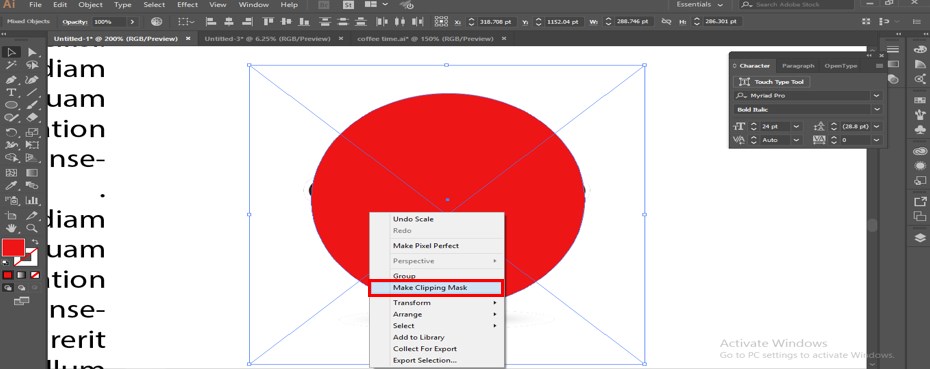Select the Rotate tool

(x=11, y=132)
